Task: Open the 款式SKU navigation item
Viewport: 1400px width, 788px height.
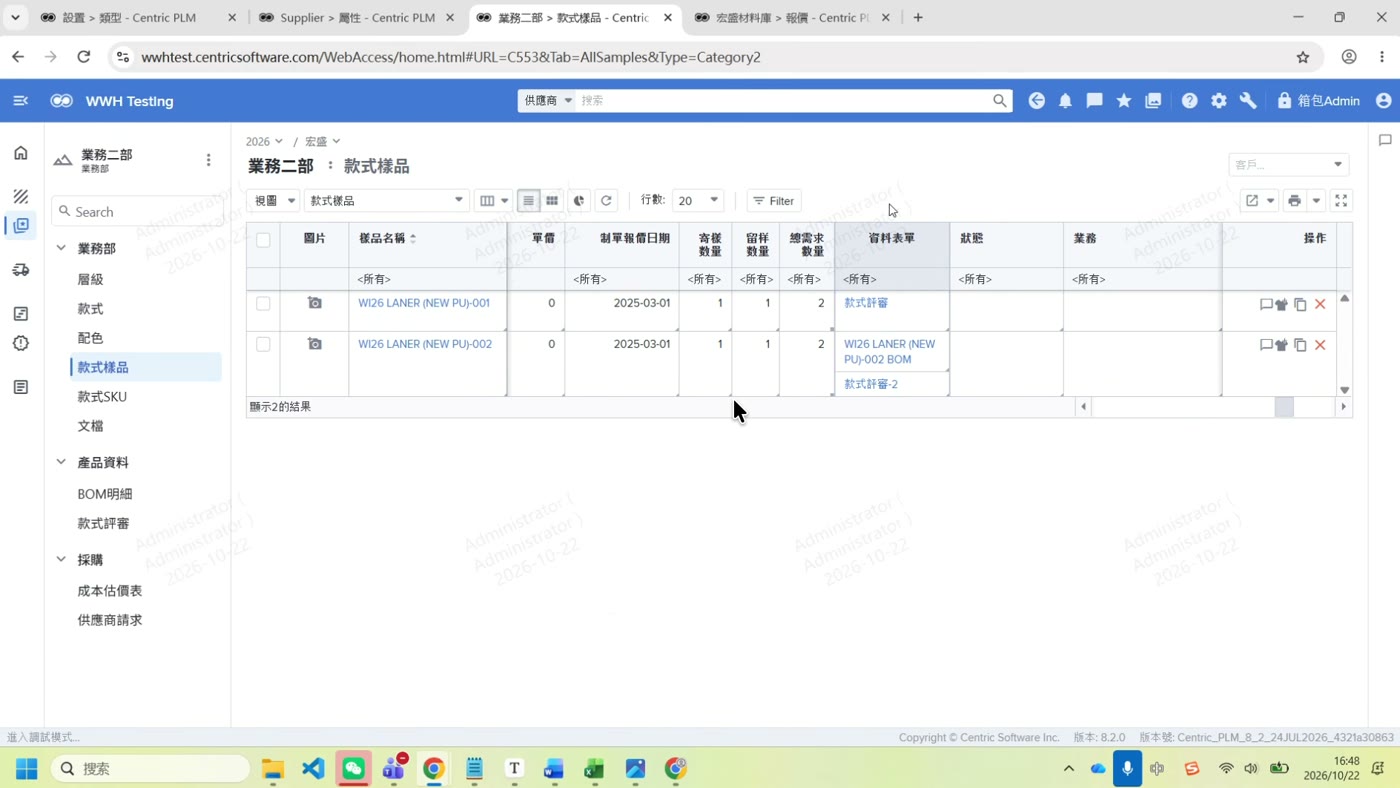Action: 102,397
